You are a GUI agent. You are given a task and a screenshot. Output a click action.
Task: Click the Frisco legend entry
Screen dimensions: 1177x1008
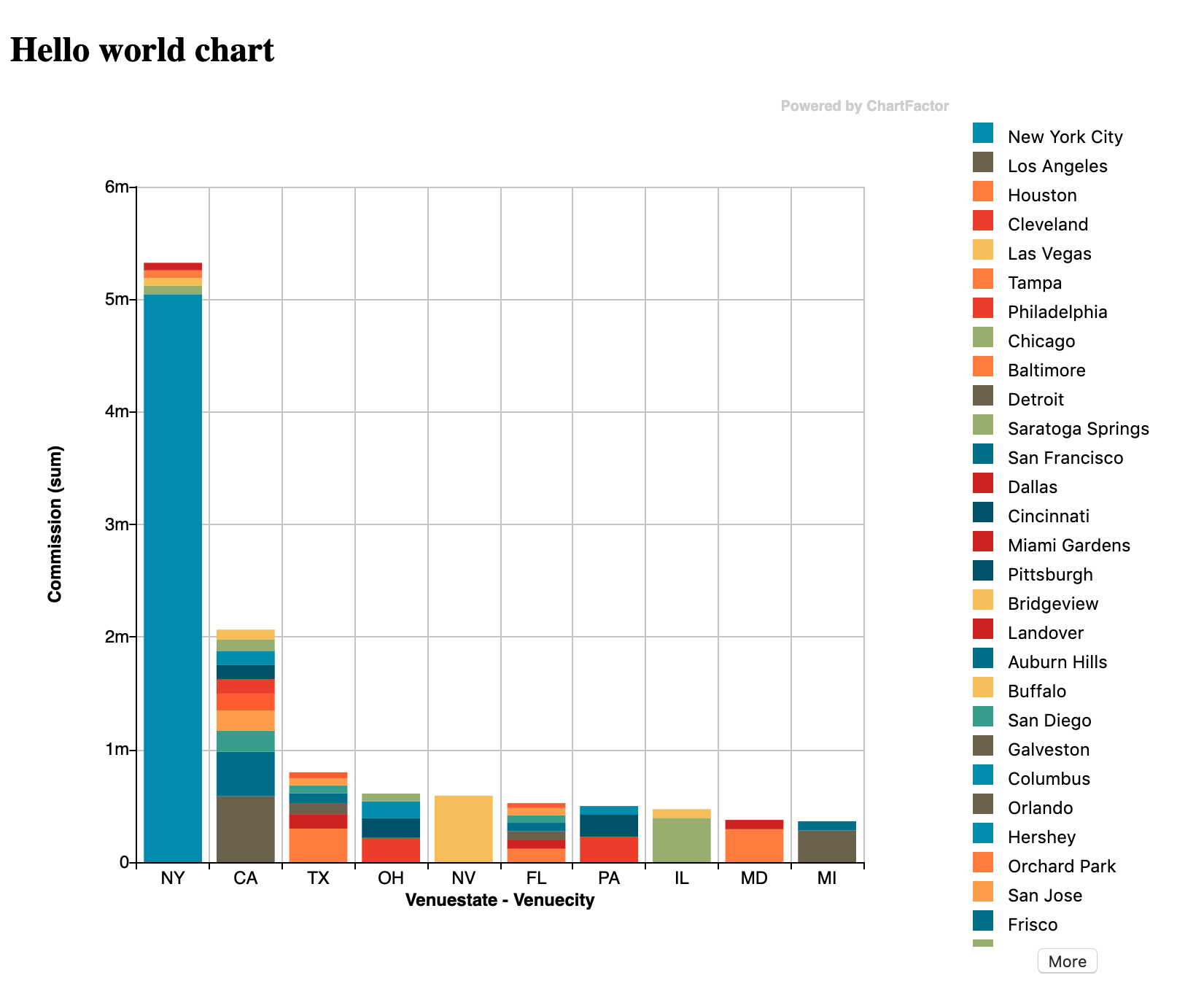(1032, 925)
